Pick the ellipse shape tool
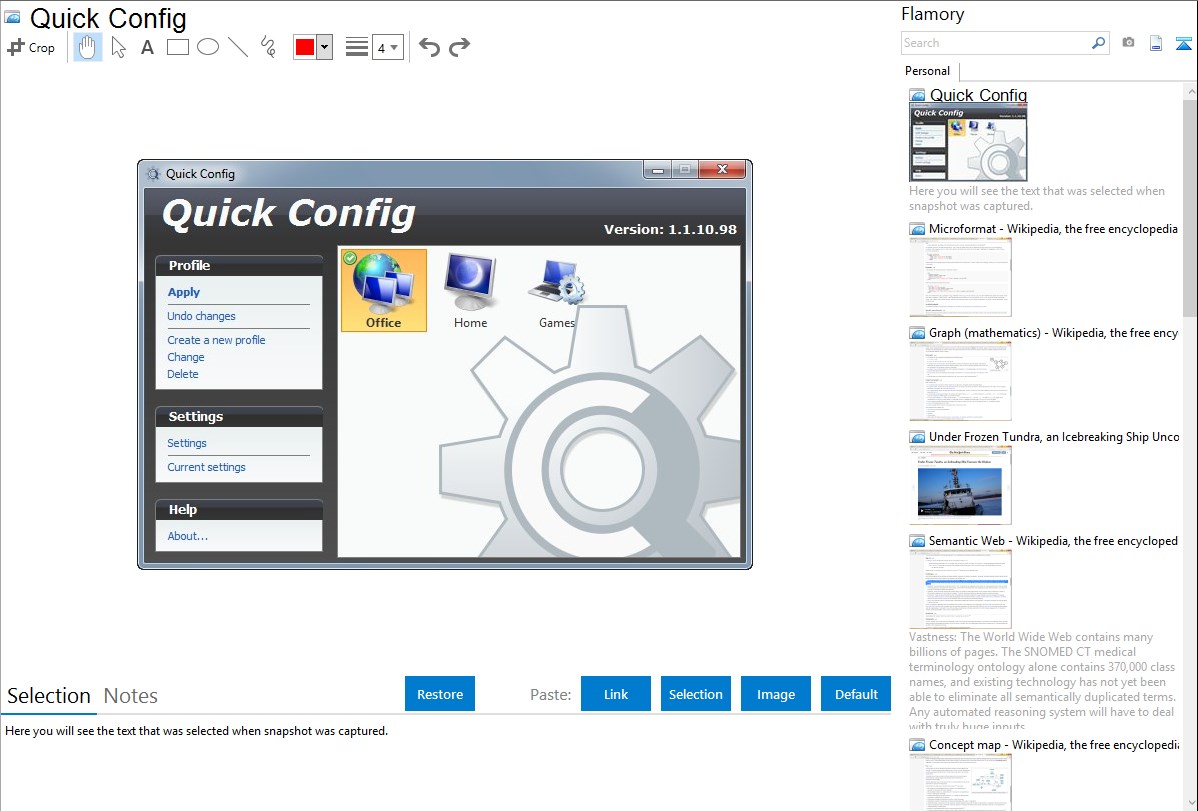The height and width of the screenshot is (811, 1198). [x=207, y=47]
